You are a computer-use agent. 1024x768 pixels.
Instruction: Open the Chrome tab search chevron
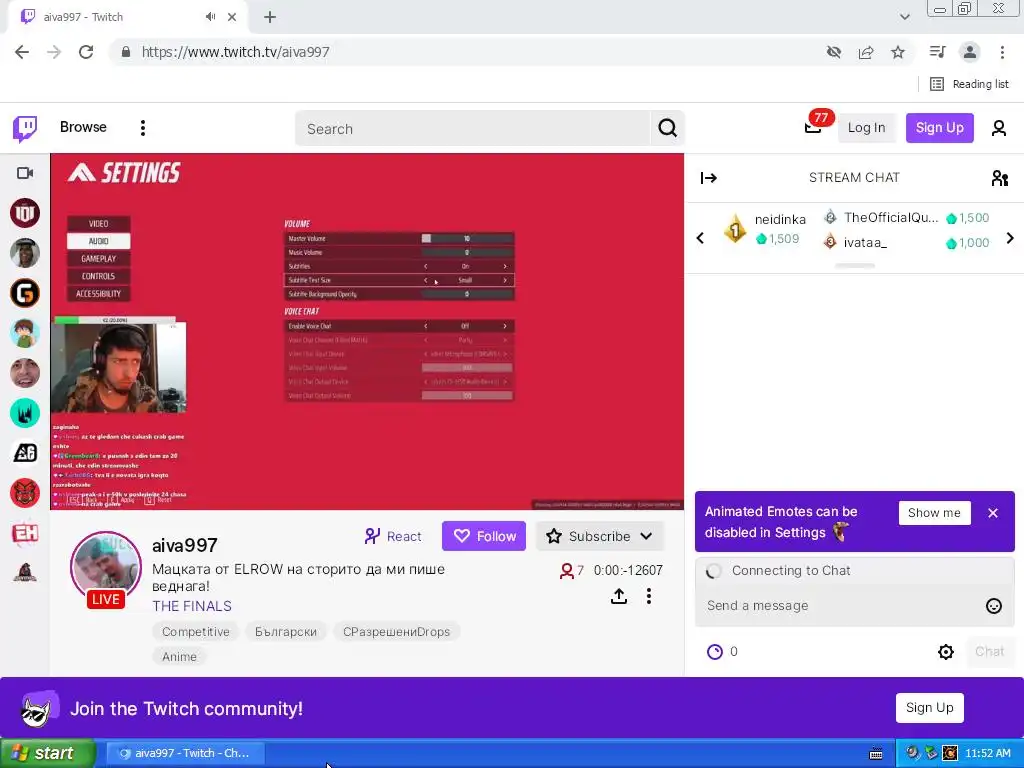[x=904, y=17]
